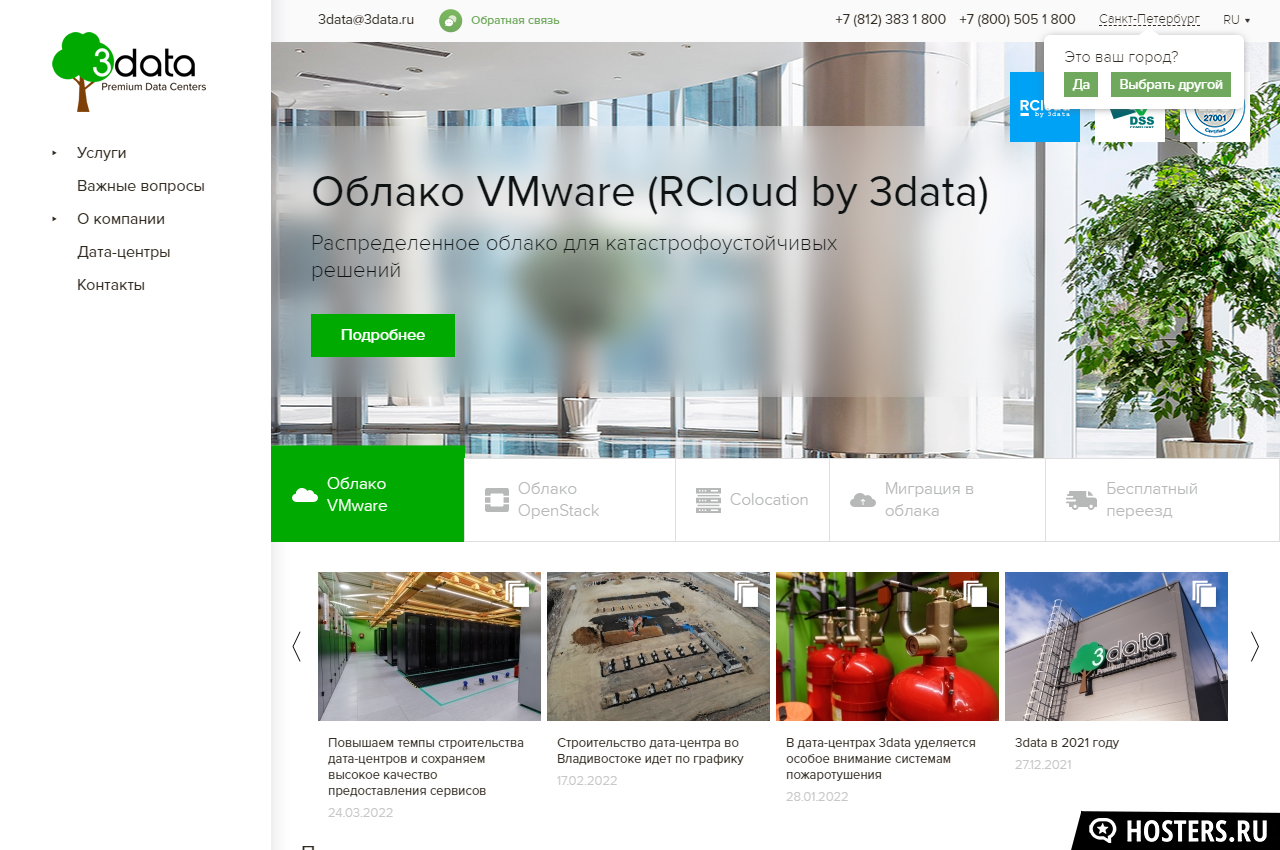Select the Облако VMware tab
1280x850 pixels.
point(367,494)
